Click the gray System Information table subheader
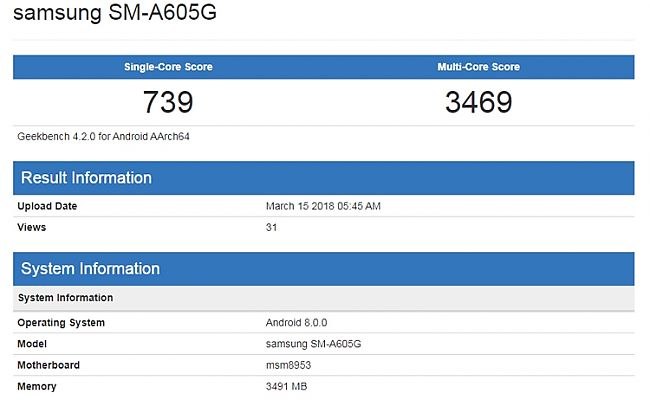The height and width of the screenshot is (406, 650). [x=323, y=298]
